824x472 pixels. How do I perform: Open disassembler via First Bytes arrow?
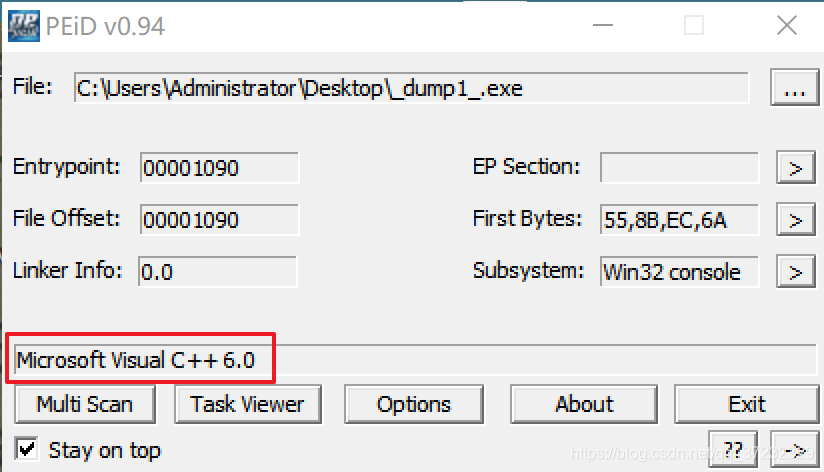[796, 220]
